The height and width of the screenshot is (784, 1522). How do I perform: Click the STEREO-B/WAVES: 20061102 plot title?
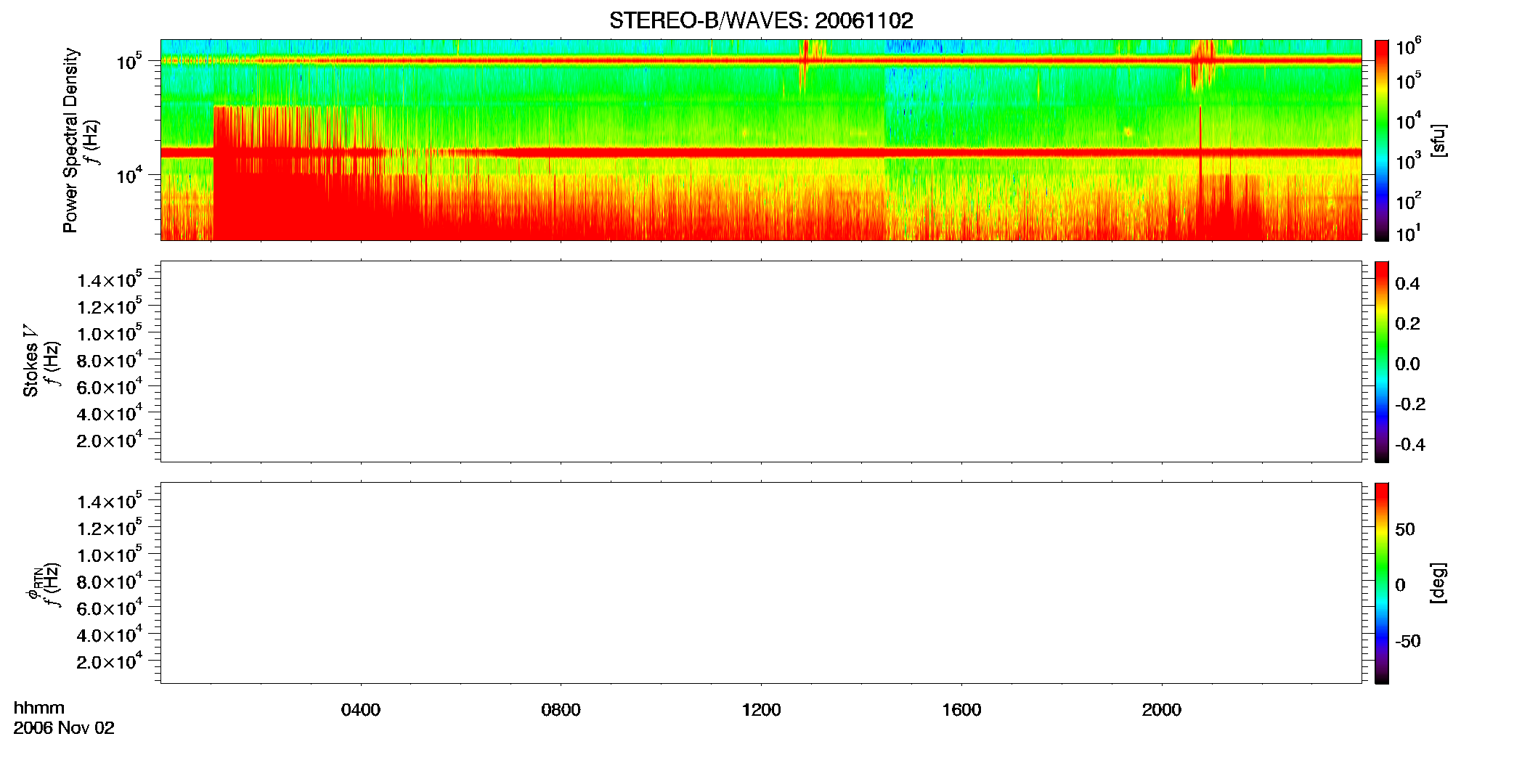[761, 20]
